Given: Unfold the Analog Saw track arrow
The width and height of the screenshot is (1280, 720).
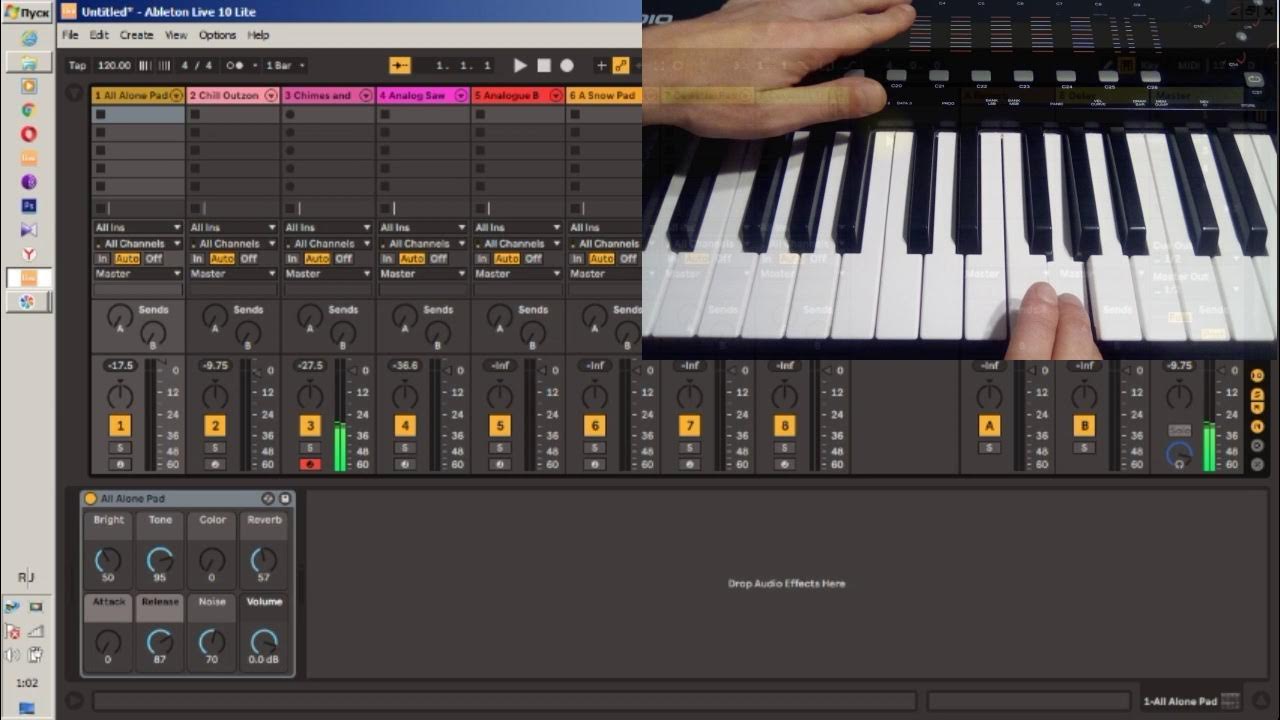Looking at the screenshot, I should point(461,96).
